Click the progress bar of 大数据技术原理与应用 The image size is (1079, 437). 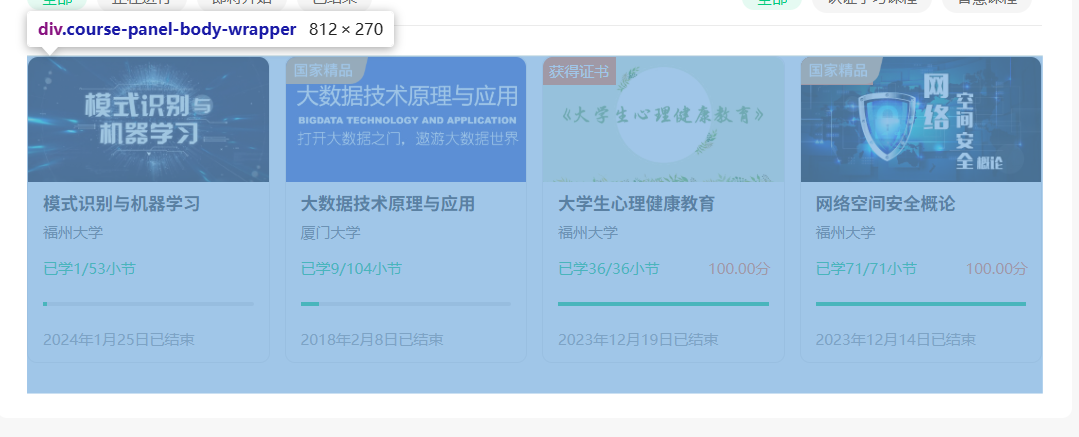[x=406, y=303]
